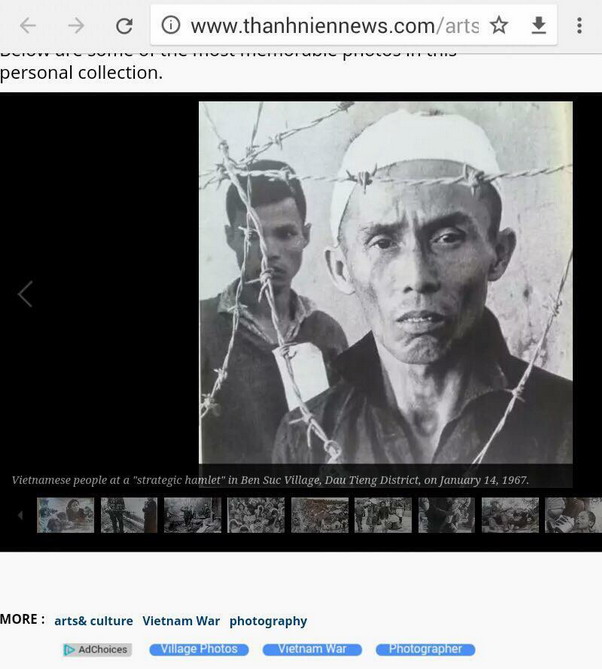Click the blue "Village Photos" ad button
The image size is (602, 669).
pyautogui.click(x=199, y=649)
